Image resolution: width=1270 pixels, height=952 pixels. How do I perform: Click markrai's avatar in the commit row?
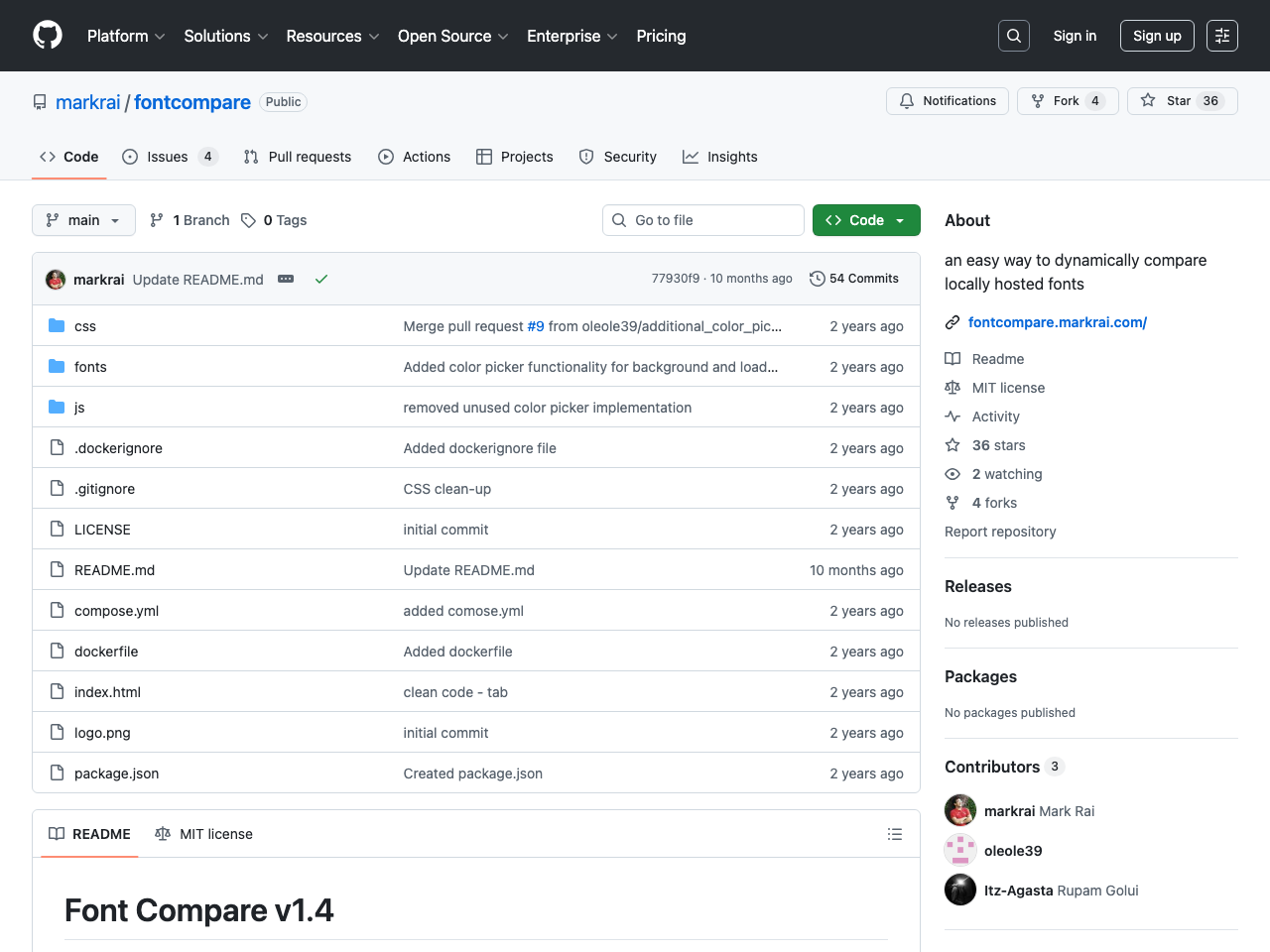click(56, 280)
